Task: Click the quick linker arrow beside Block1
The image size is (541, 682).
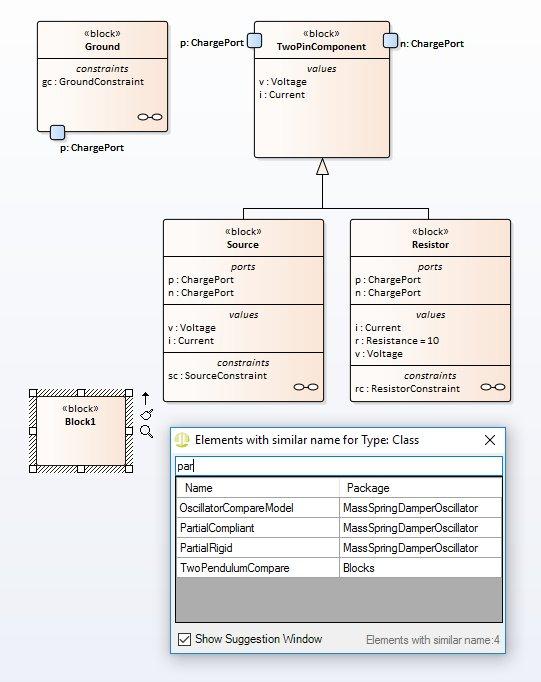Action: coord(145,398)
